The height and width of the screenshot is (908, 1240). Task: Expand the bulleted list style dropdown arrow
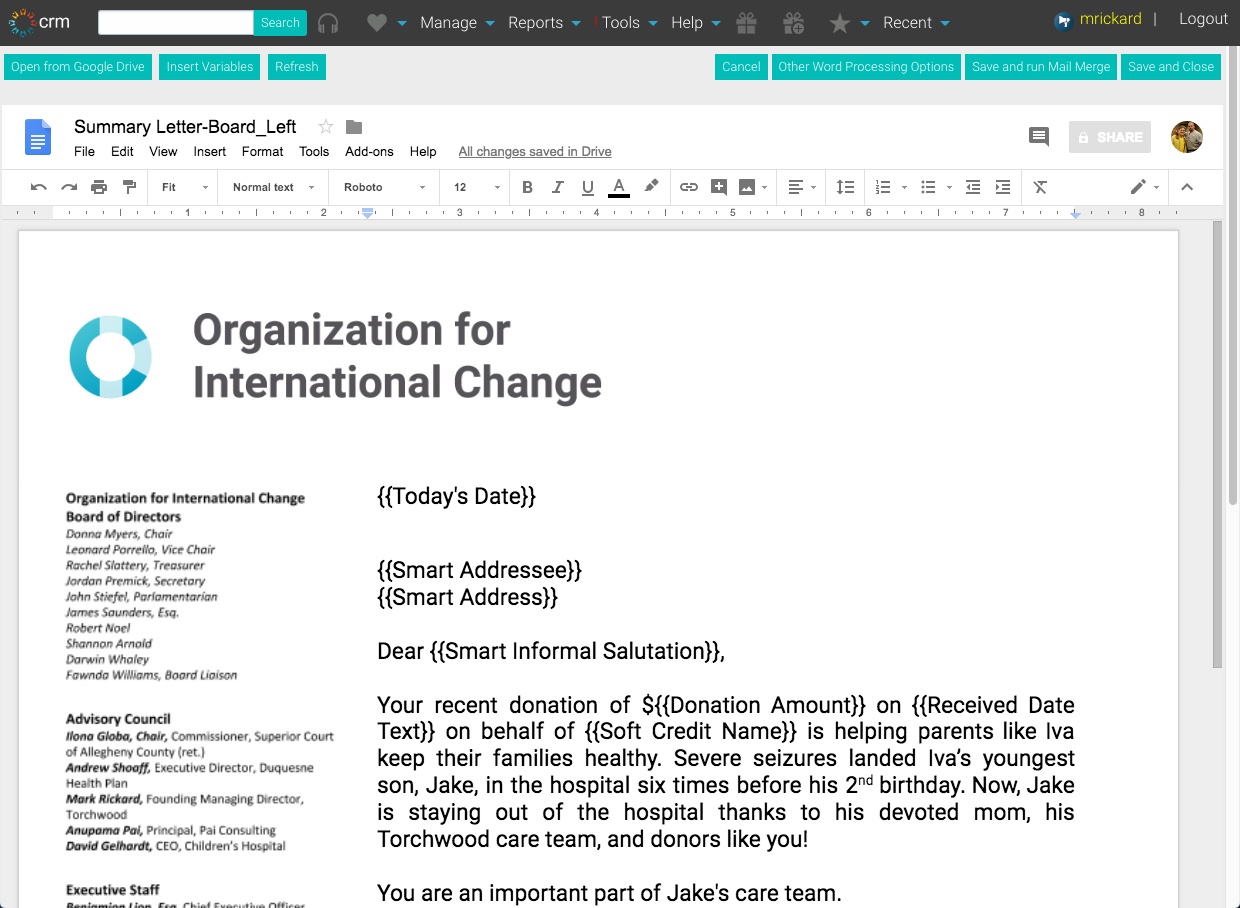coord(949,187)
